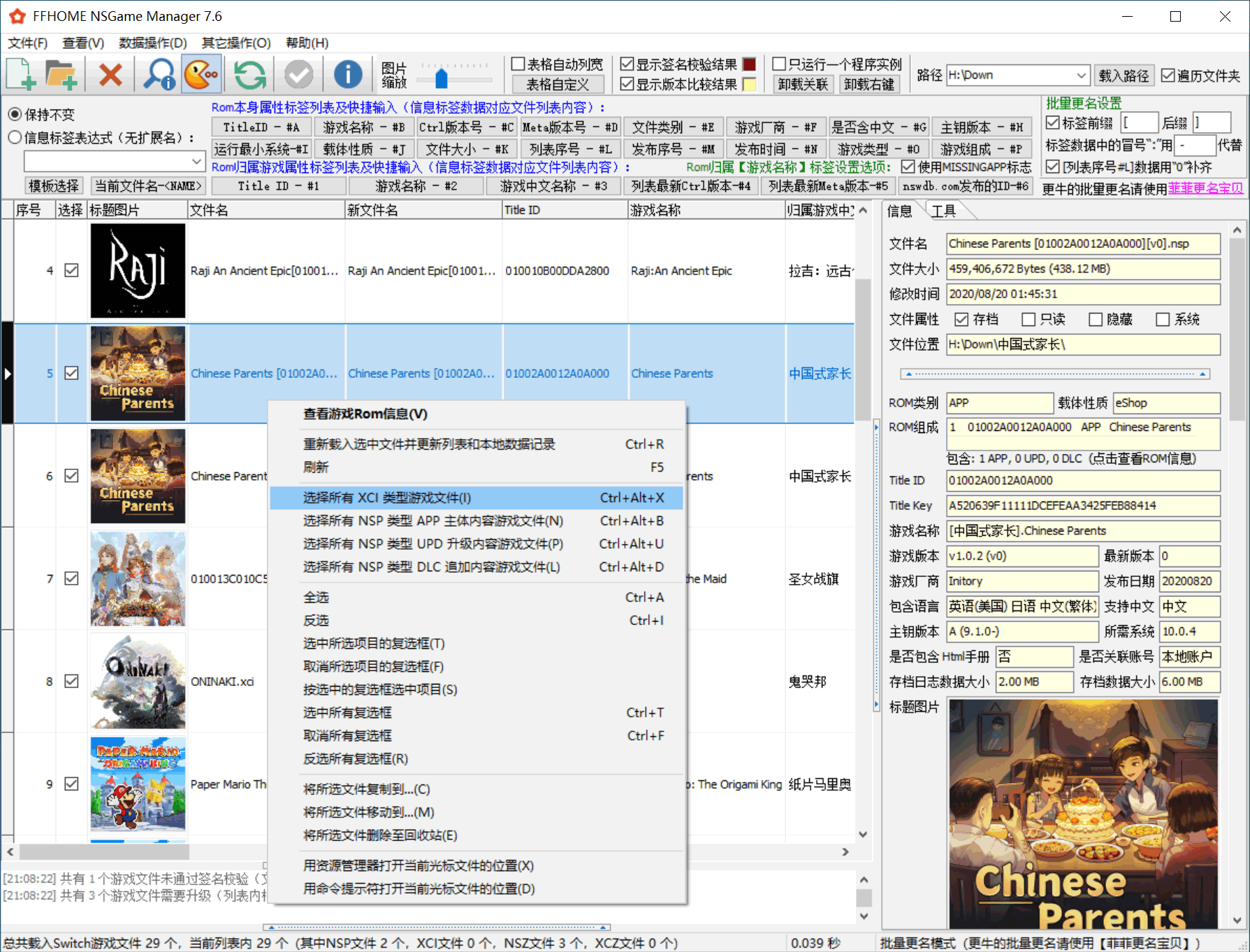Image resolution: width=1250 pixels, height=952 pixels.
Task: Click the blue information icon
Action: [348, 74]
